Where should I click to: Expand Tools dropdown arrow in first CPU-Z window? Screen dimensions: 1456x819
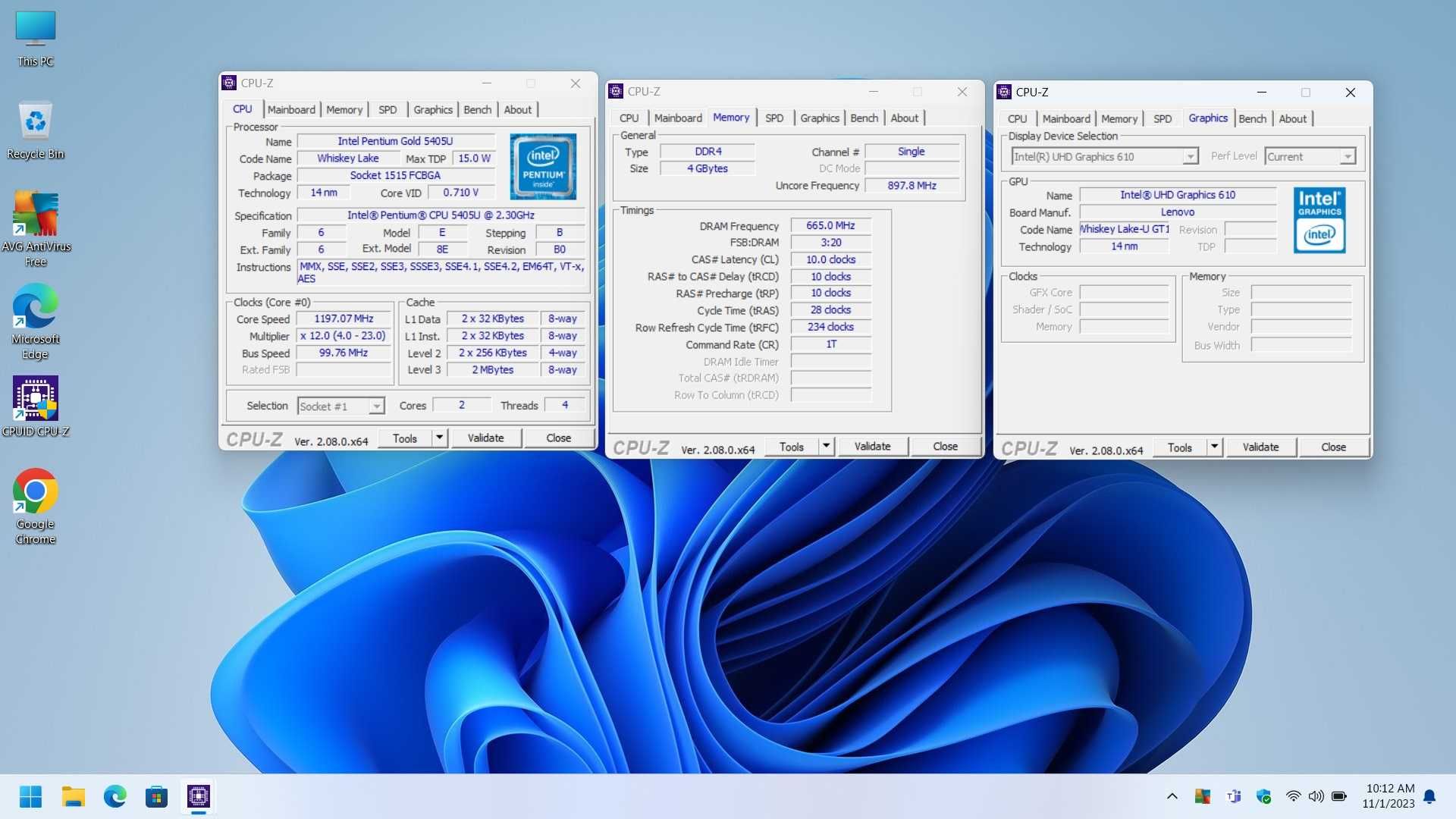439,438
